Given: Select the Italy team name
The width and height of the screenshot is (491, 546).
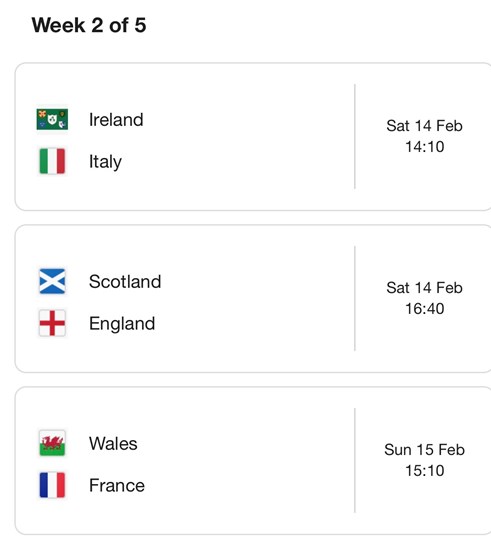Looking at the screenshot, I should 105,162.
